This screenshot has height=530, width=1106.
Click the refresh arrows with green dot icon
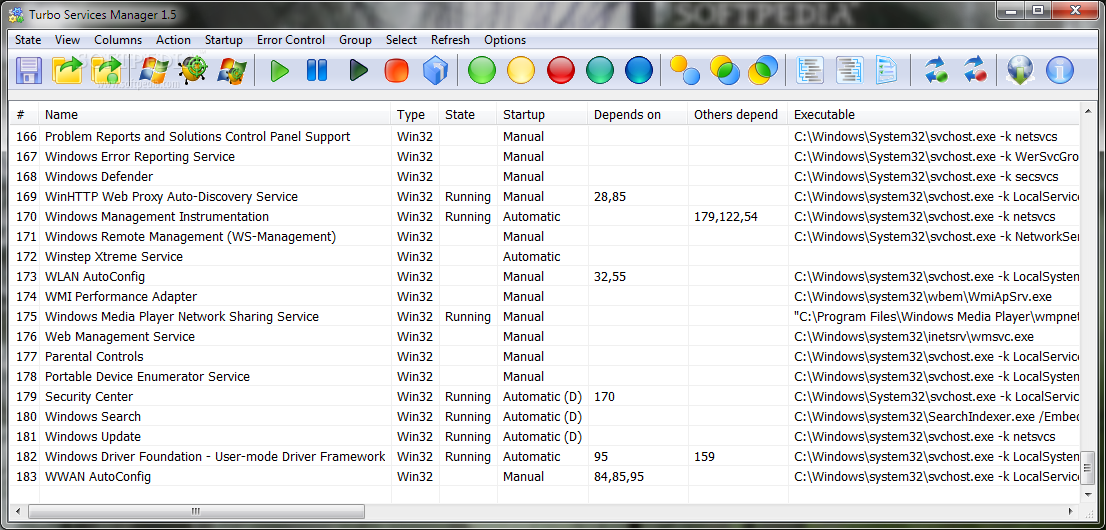(936, 70)
